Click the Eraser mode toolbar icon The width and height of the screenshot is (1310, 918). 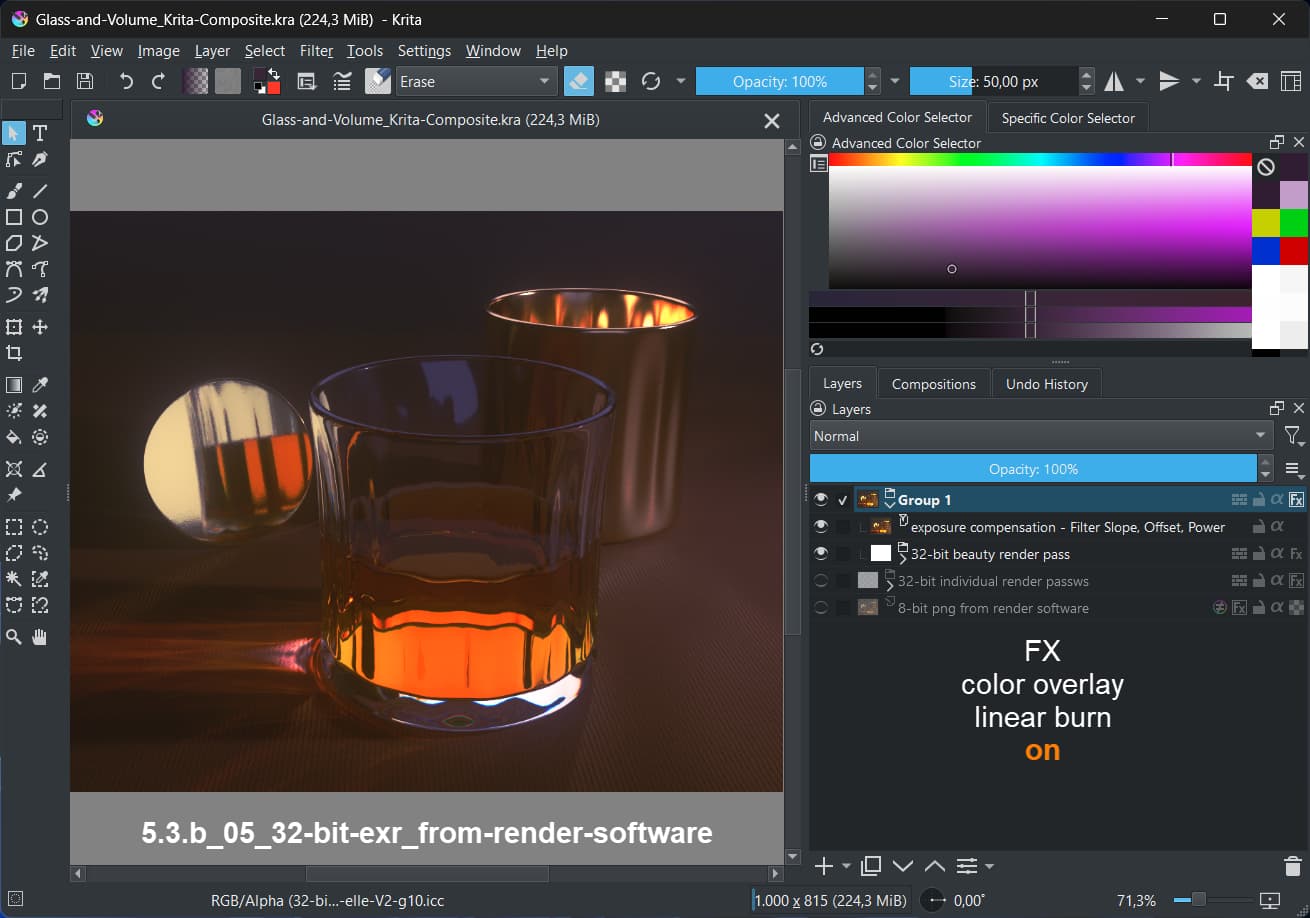[578, 81]
